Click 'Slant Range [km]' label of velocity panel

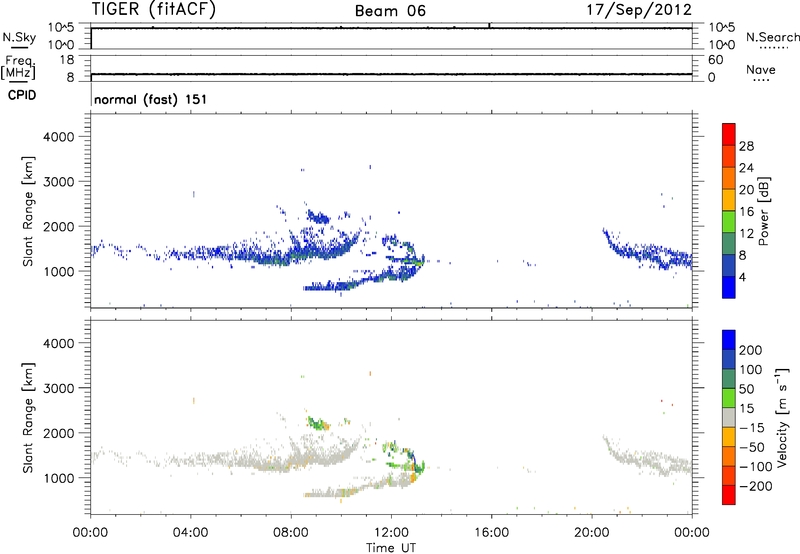[x=28, y=418]
